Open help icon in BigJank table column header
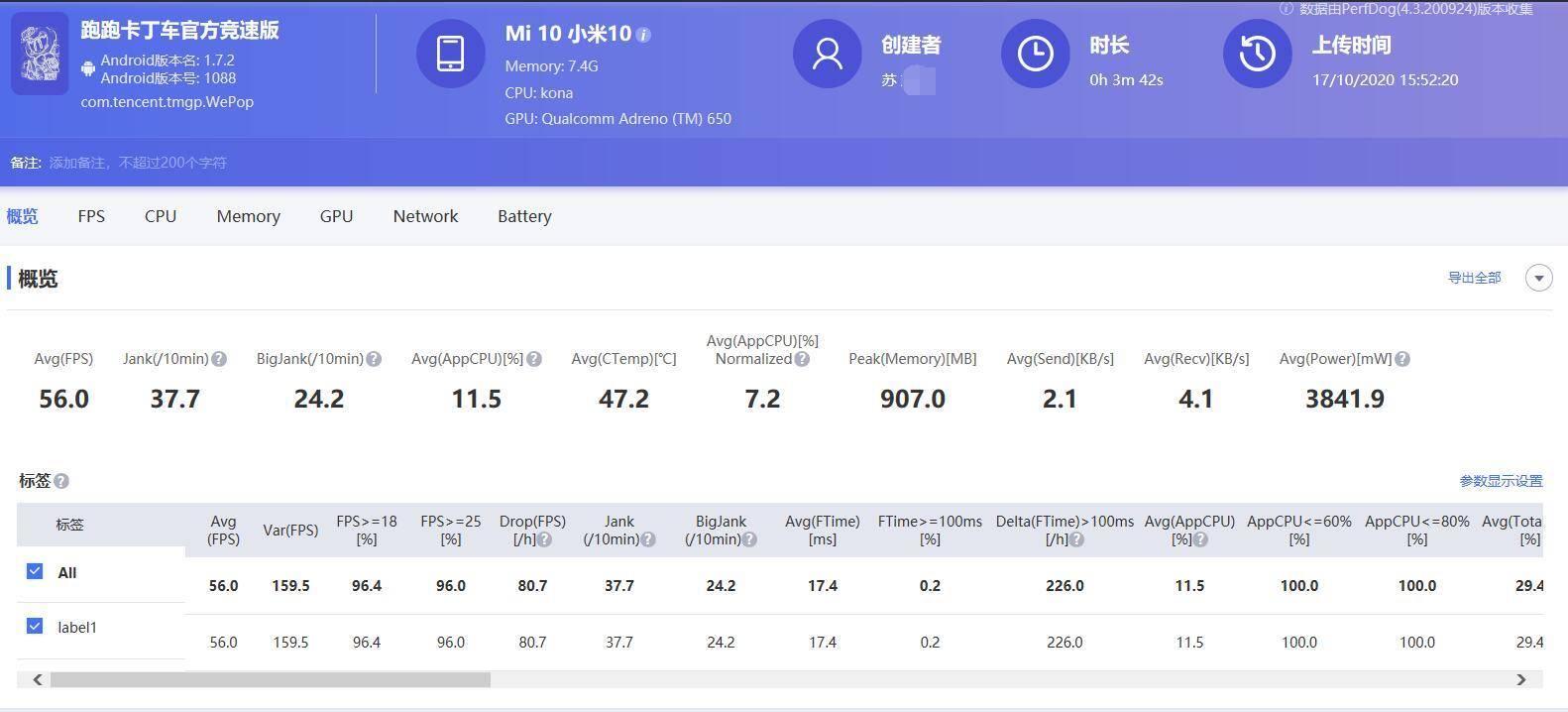The image size is (1568, 712). 749,539
